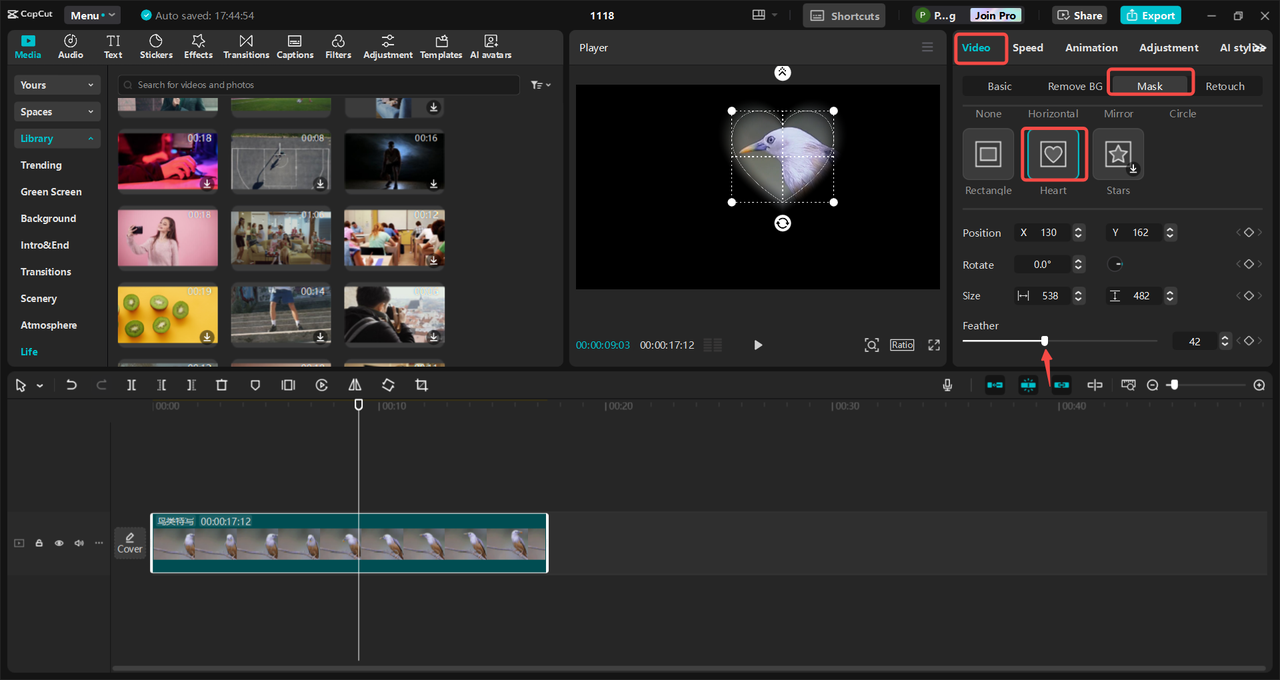The height and width of the screenshot is (680, 1280).
Task: Open the Adjustment panel in top toolbar
Action: click(x=388, y=46)
